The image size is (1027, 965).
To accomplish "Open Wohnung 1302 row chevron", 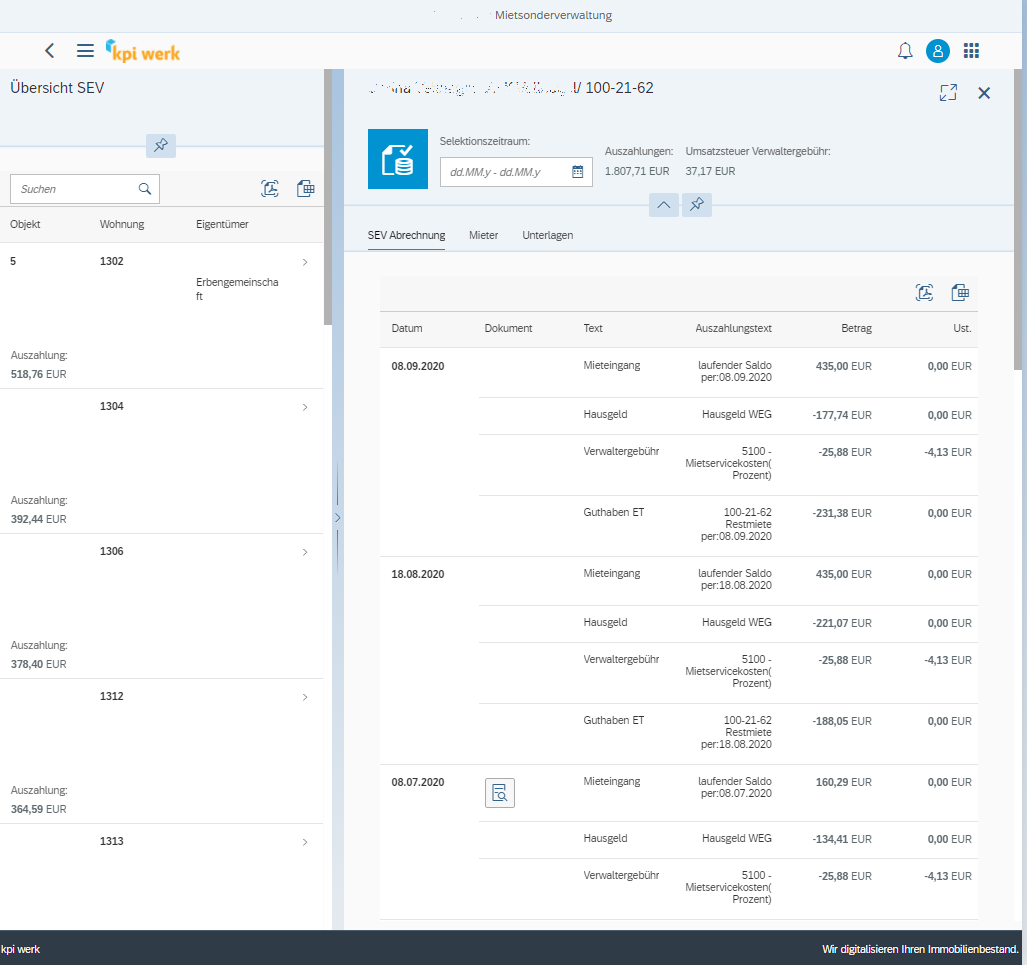I will click(305, 262).
